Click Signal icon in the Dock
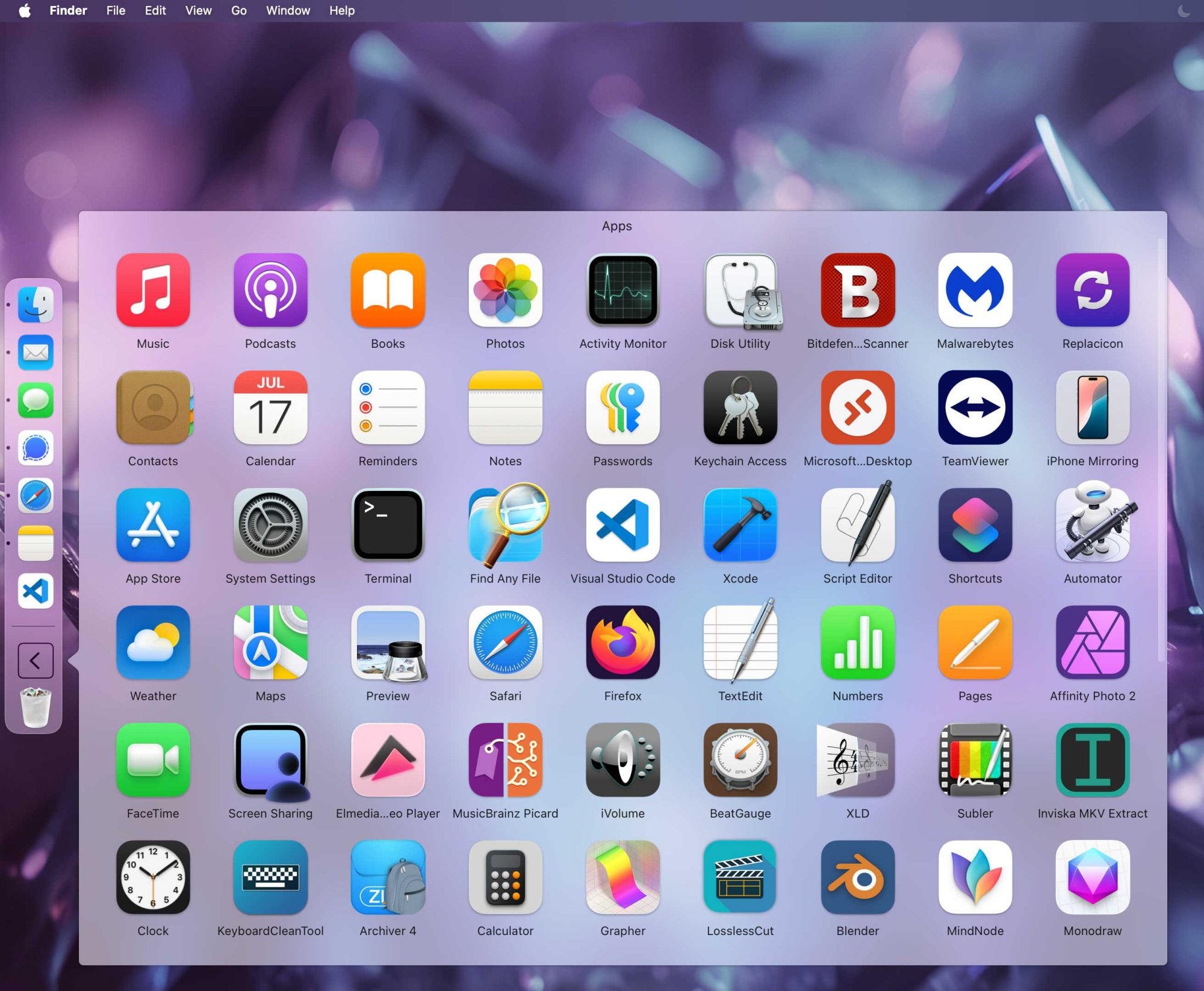 click(x=36, y=448)
